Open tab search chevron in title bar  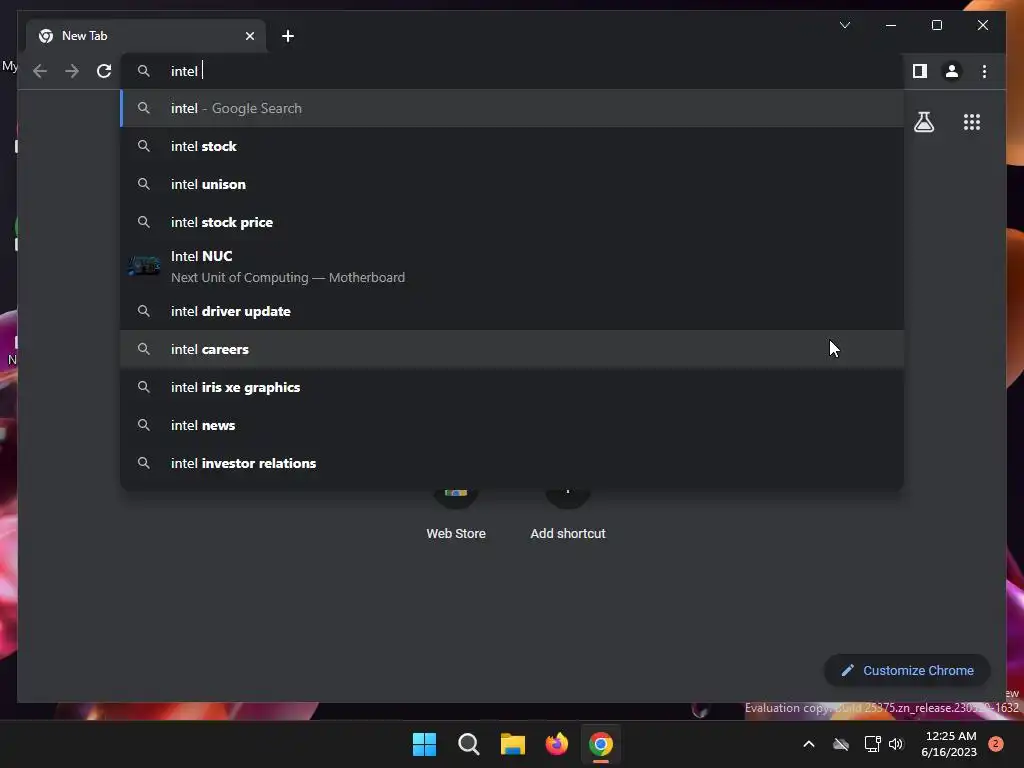[844, 25]
